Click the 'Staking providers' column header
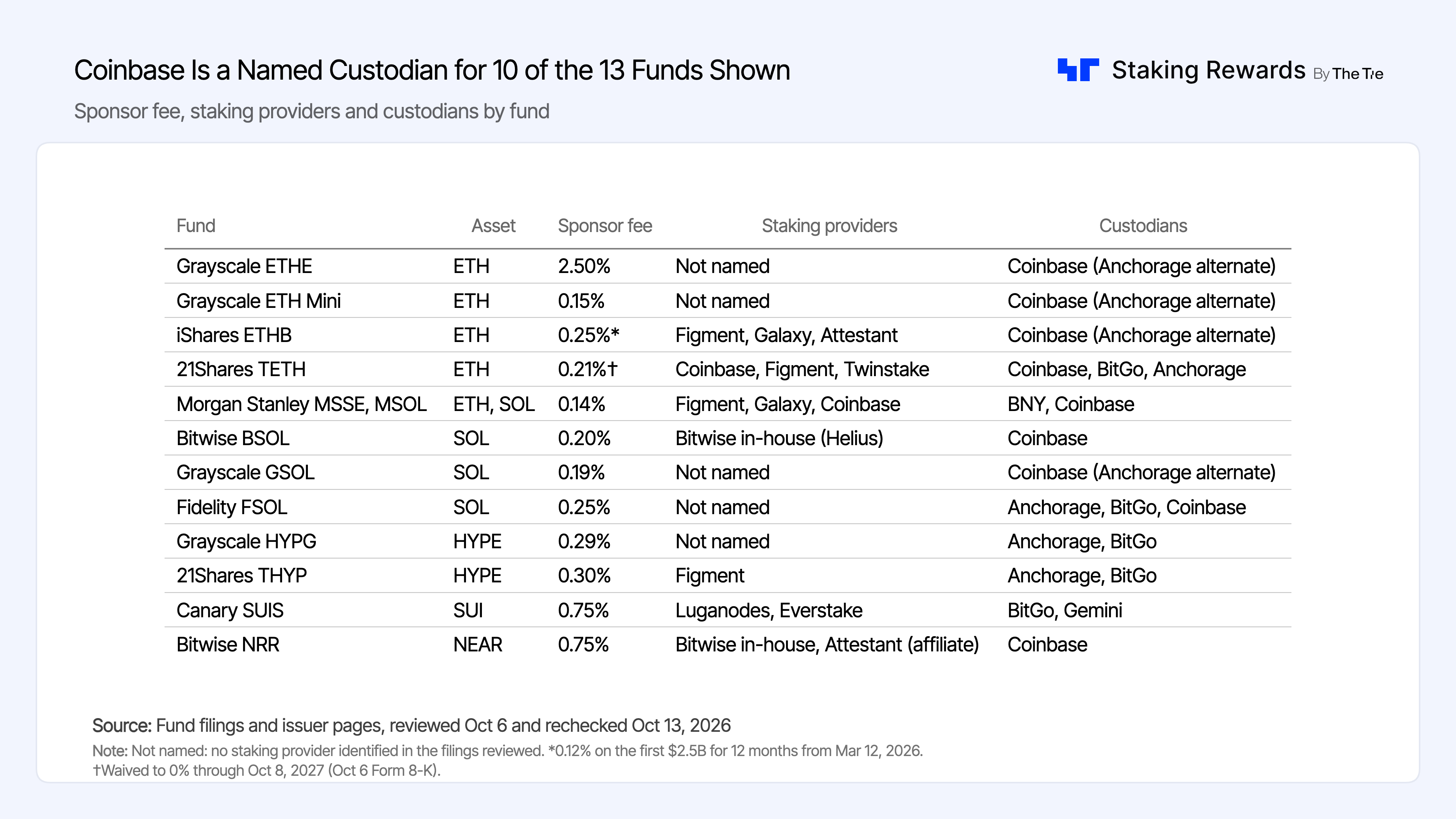 tap(829, 226)
